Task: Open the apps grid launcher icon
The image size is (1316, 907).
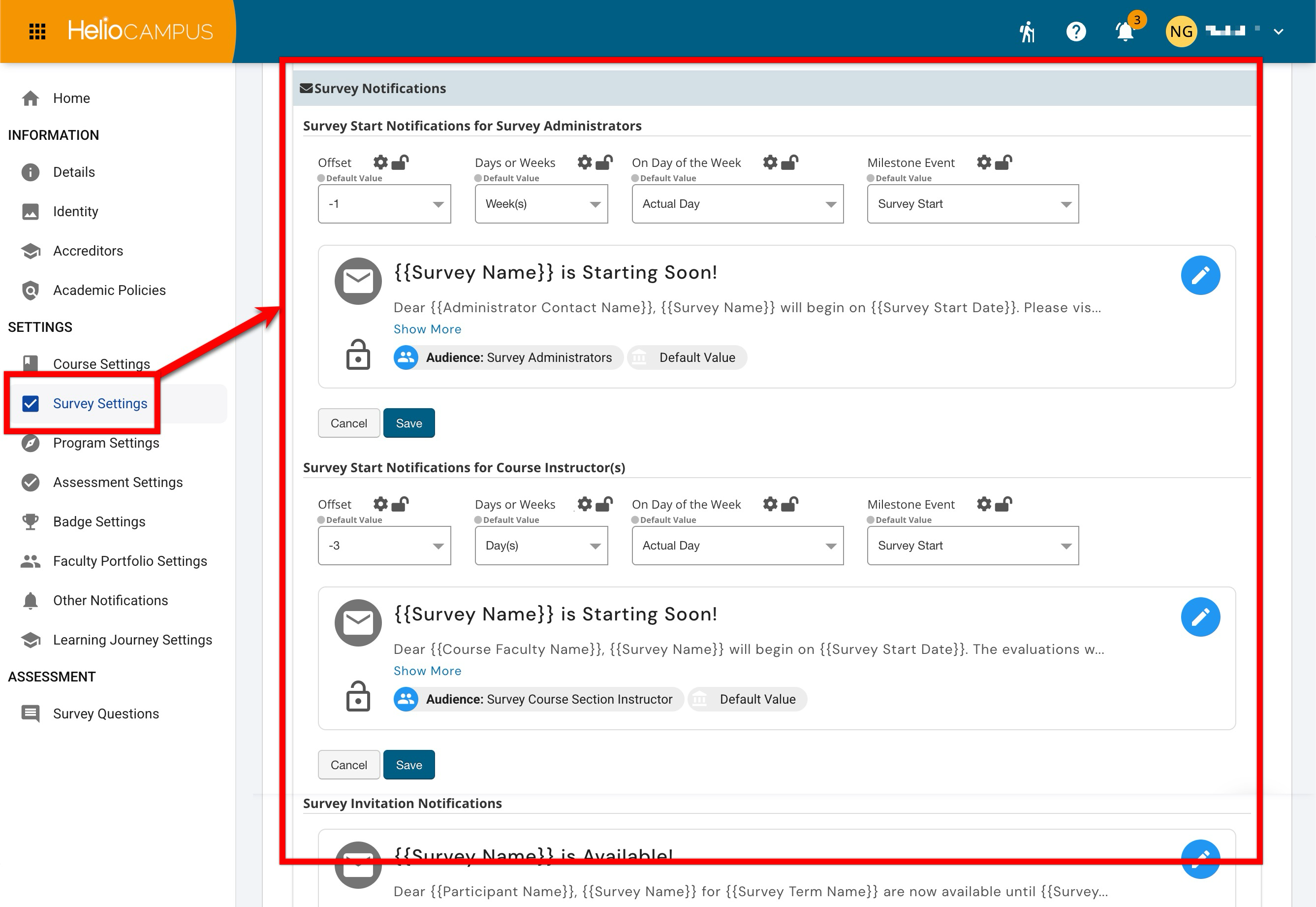Action: (x=37, y=31)
